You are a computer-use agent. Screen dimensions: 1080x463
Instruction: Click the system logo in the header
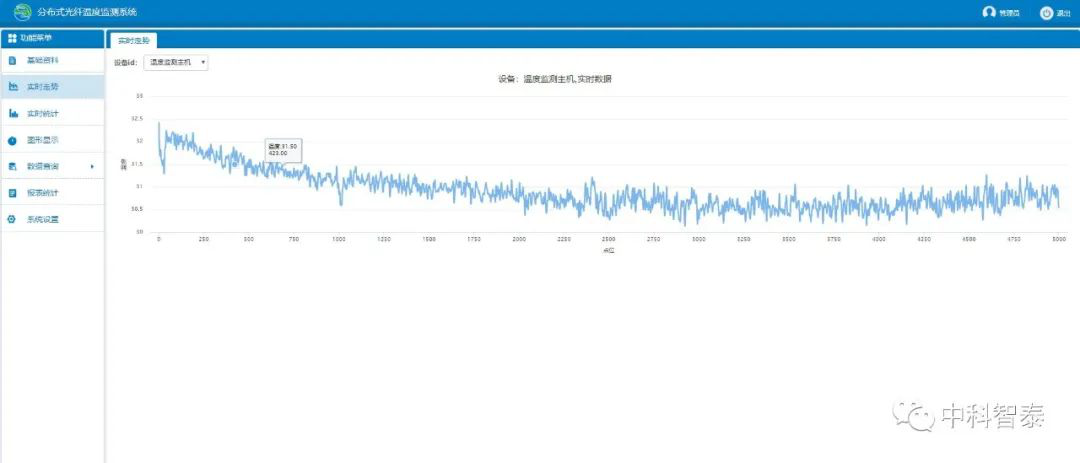pyautogui.click(x=22, y=12)
